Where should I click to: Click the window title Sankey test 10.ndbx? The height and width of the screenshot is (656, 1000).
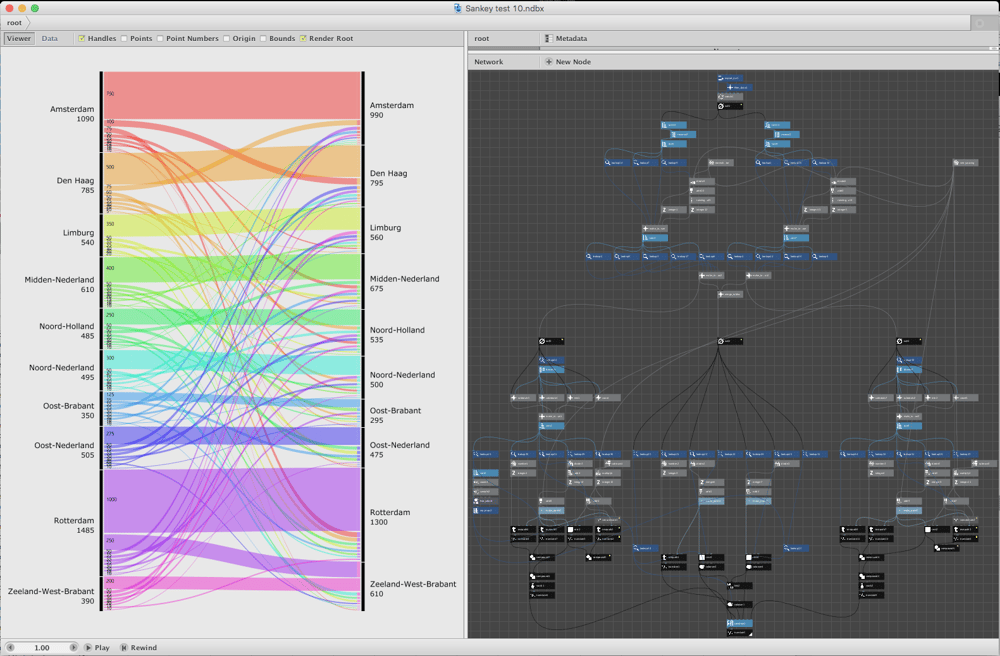[504, 8]
